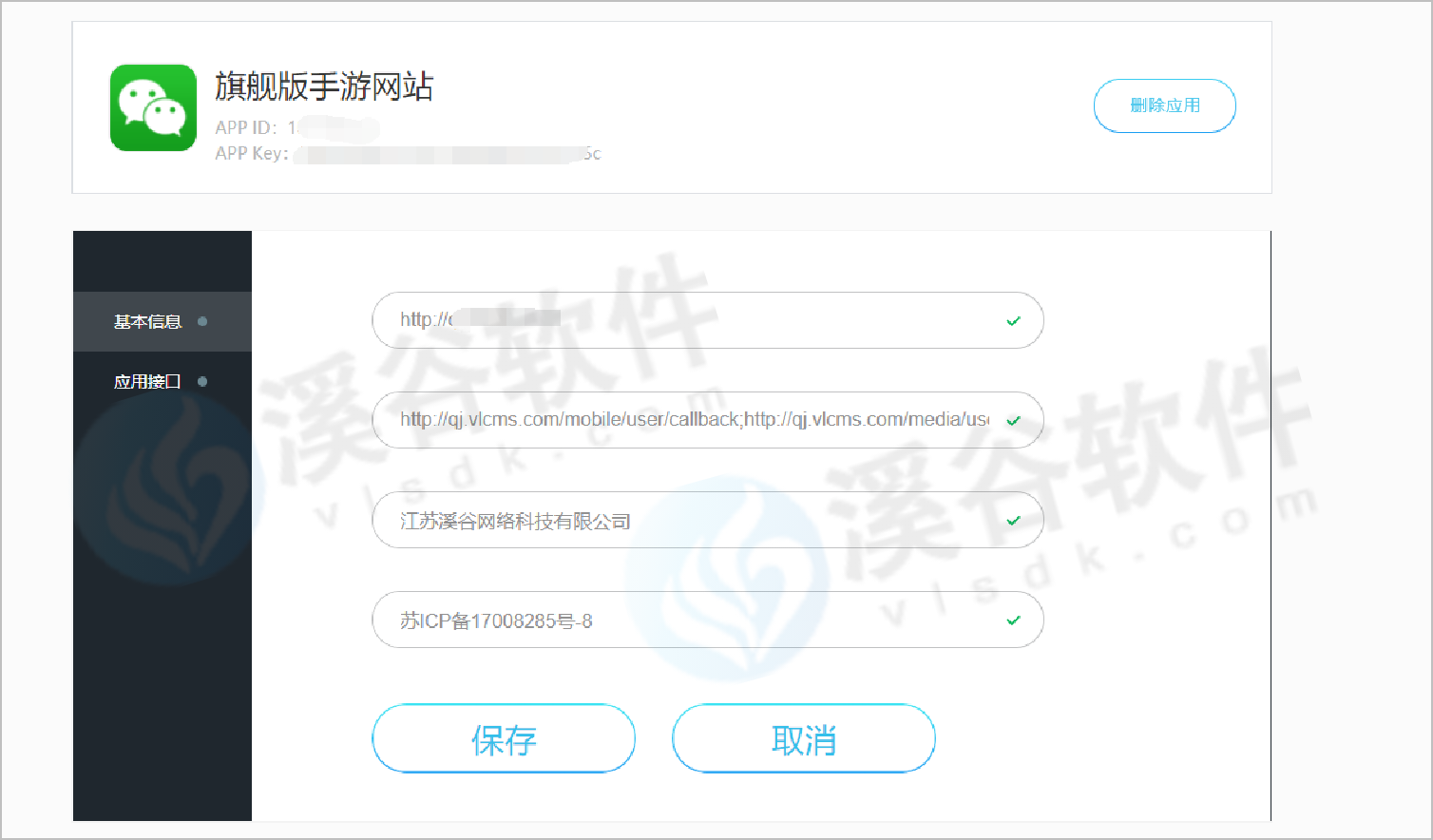This screenshot has height=840, width=1433.
Task: Click the 取消 button
Action: click(804, 738)
